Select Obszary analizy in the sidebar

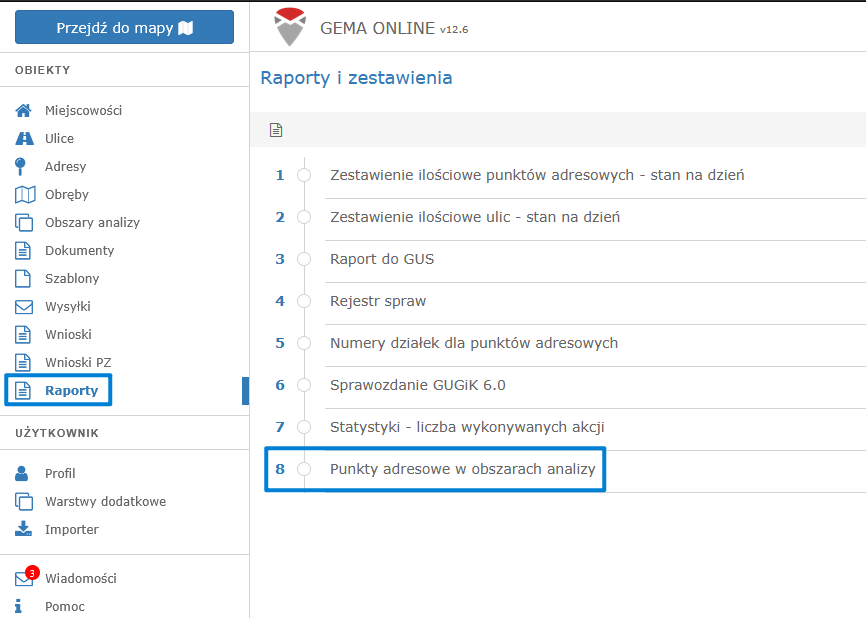pos(92,223)
